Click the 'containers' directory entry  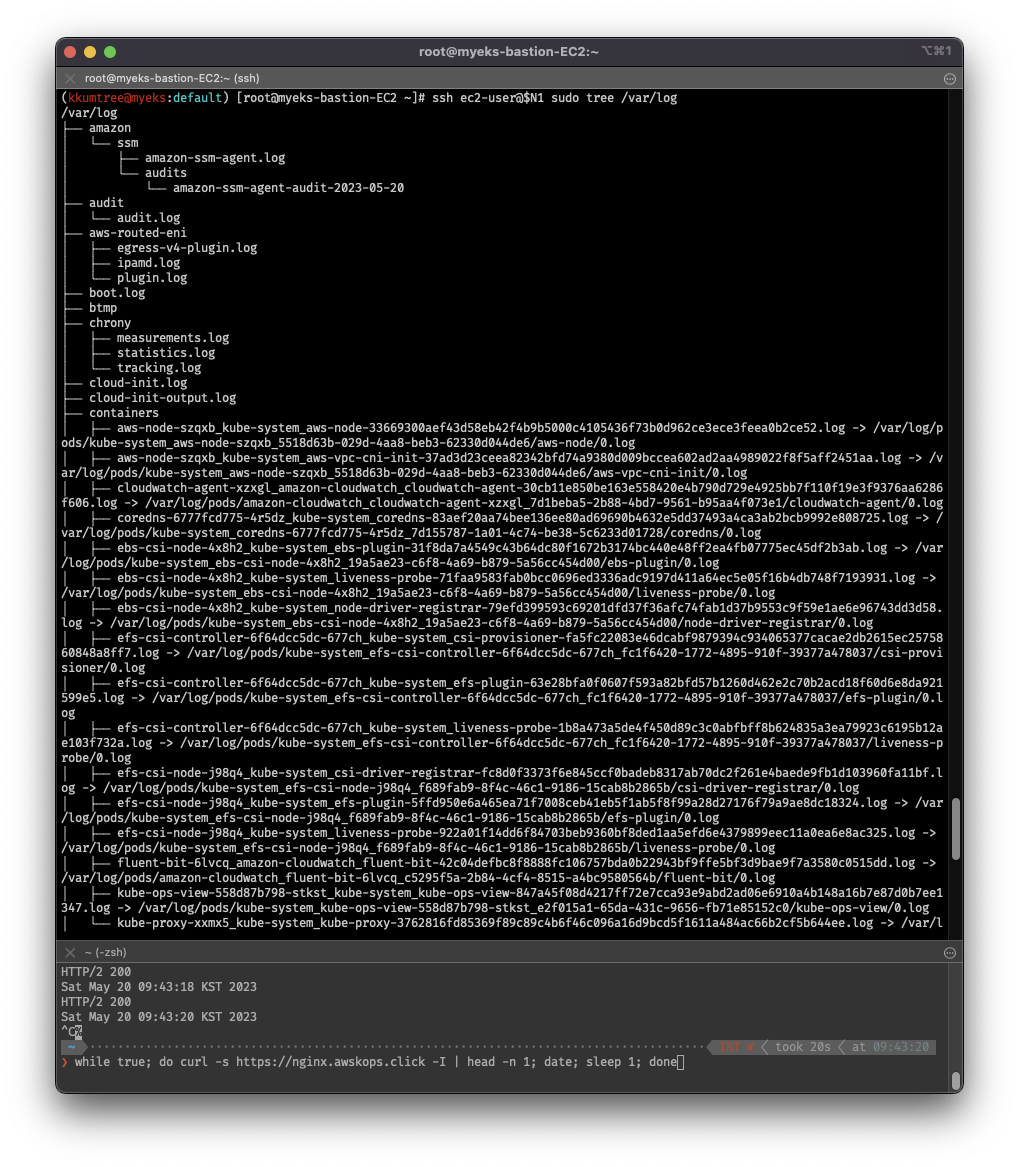click(x=124, y=413)
